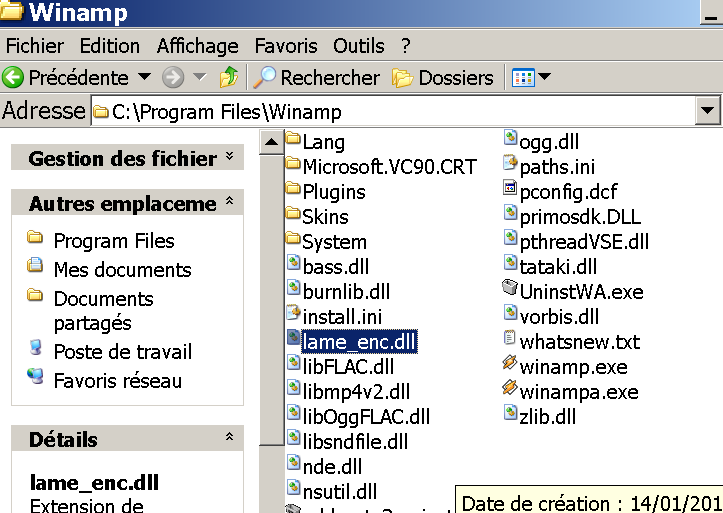Screen dimensions: 723x513
Task: Open the Fichier menu
Action: coord(35,46)
